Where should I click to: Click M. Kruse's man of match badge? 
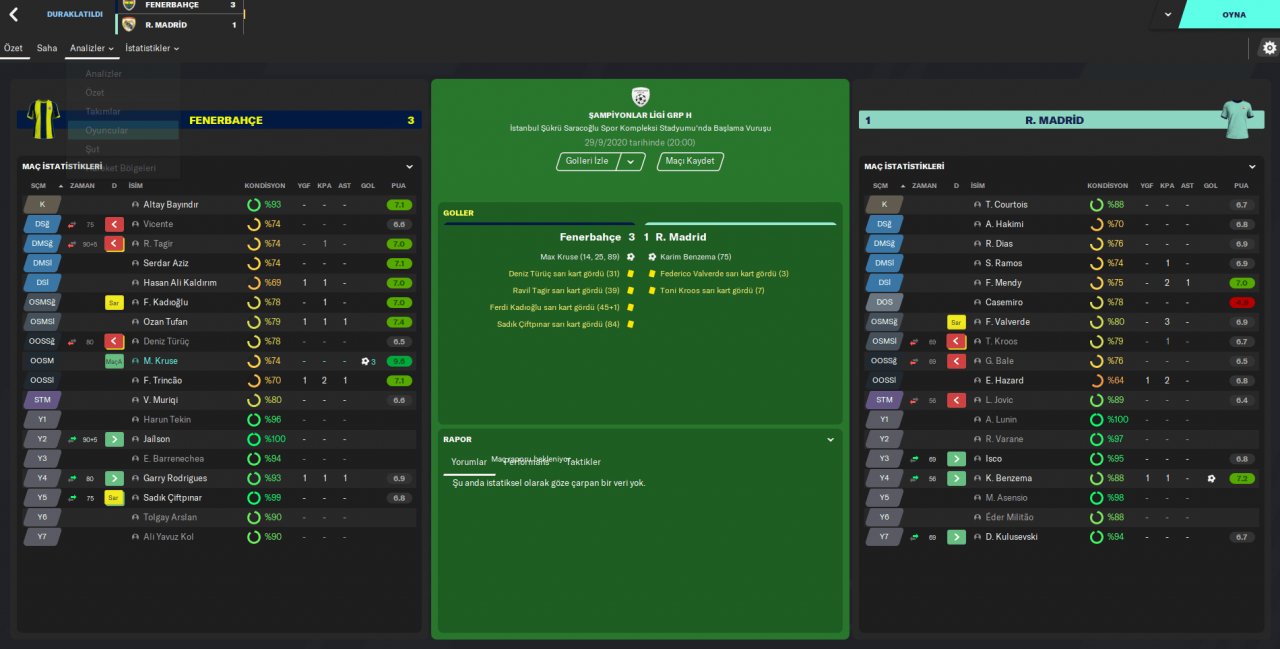pos(114,361)
